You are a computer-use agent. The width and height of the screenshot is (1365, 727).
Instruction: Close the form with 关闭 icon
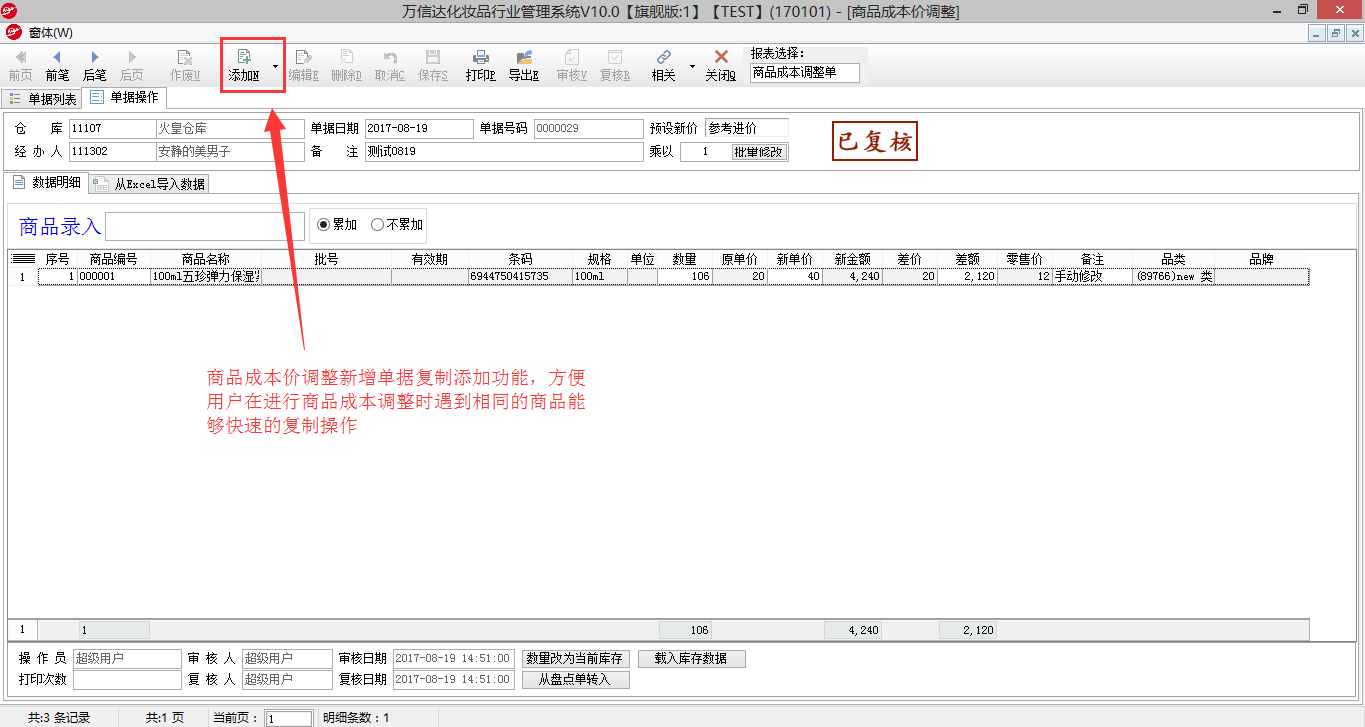[x=720, y=65]
